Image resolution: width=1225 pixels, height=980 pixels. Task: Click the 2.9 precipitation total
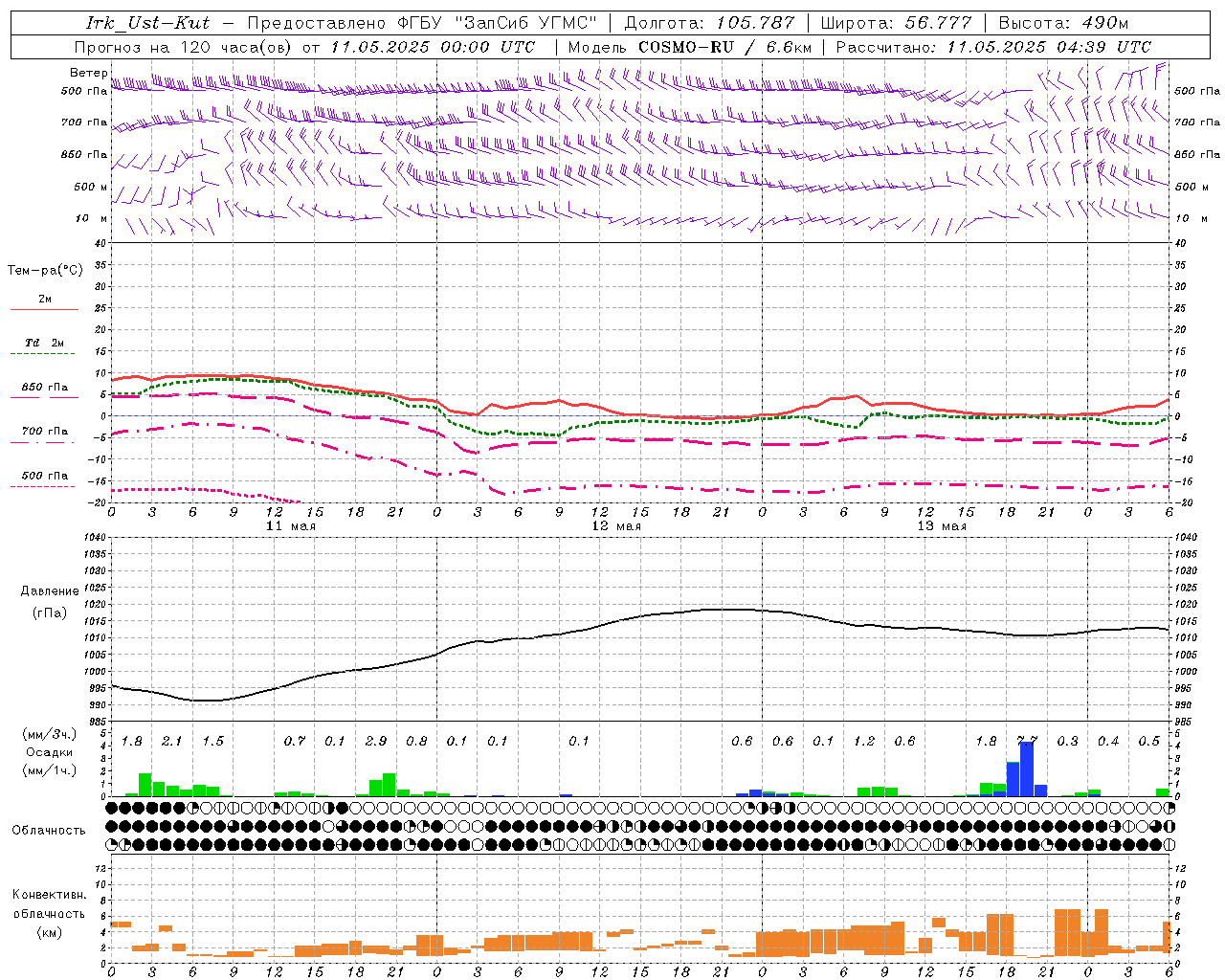[376, 741]
